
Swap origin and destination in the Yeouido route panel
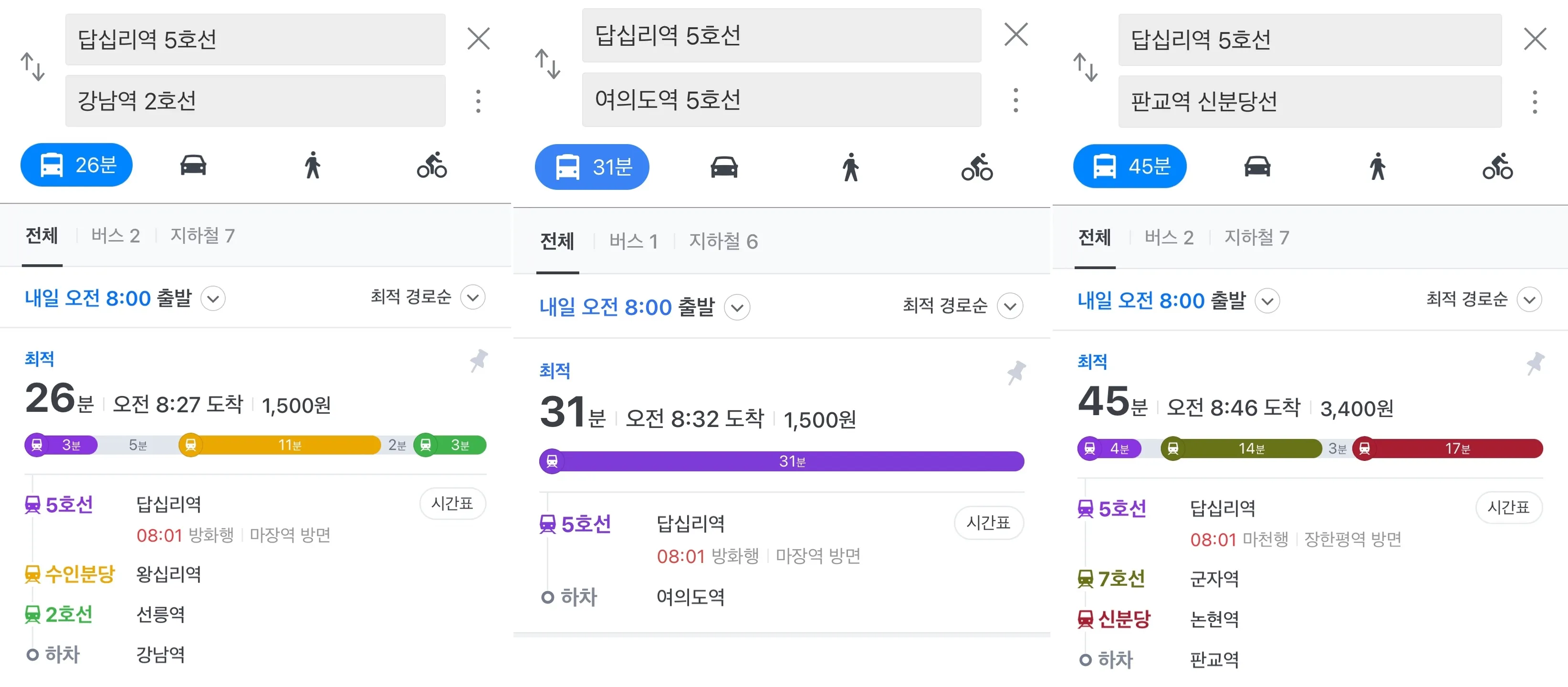point(547,64)
